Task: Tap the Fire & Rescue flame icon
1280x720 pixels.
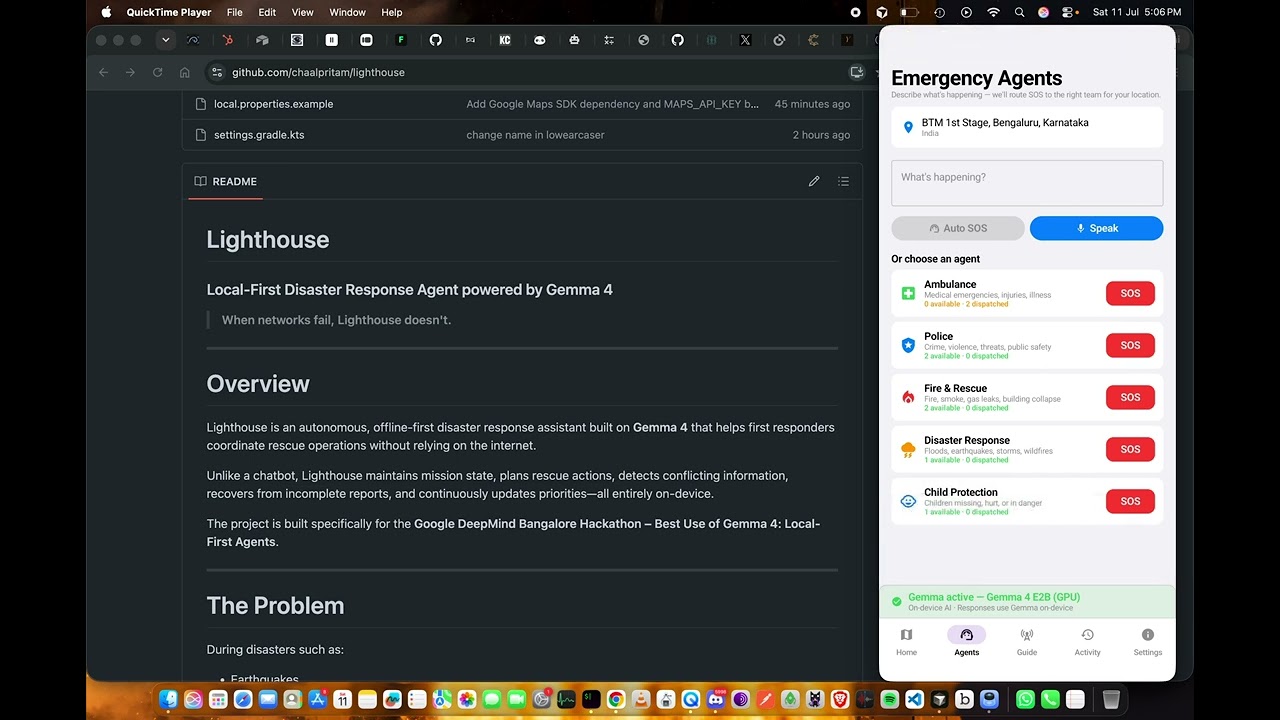Action: [908, 397]
